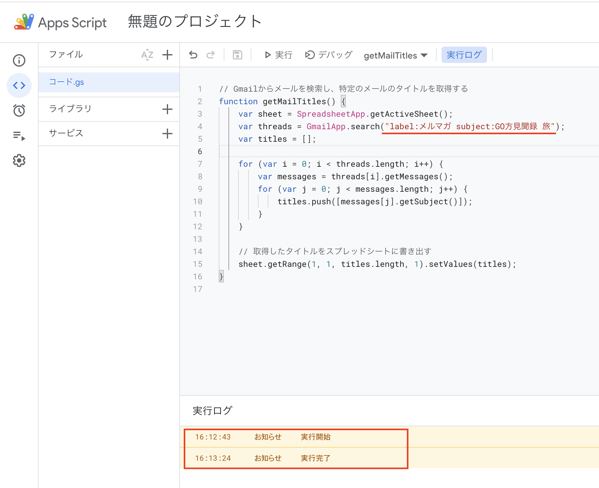The height and width of the screenshot is (488, 599).
Task: Add a service with the plus icon
Action: click(167, 134)
